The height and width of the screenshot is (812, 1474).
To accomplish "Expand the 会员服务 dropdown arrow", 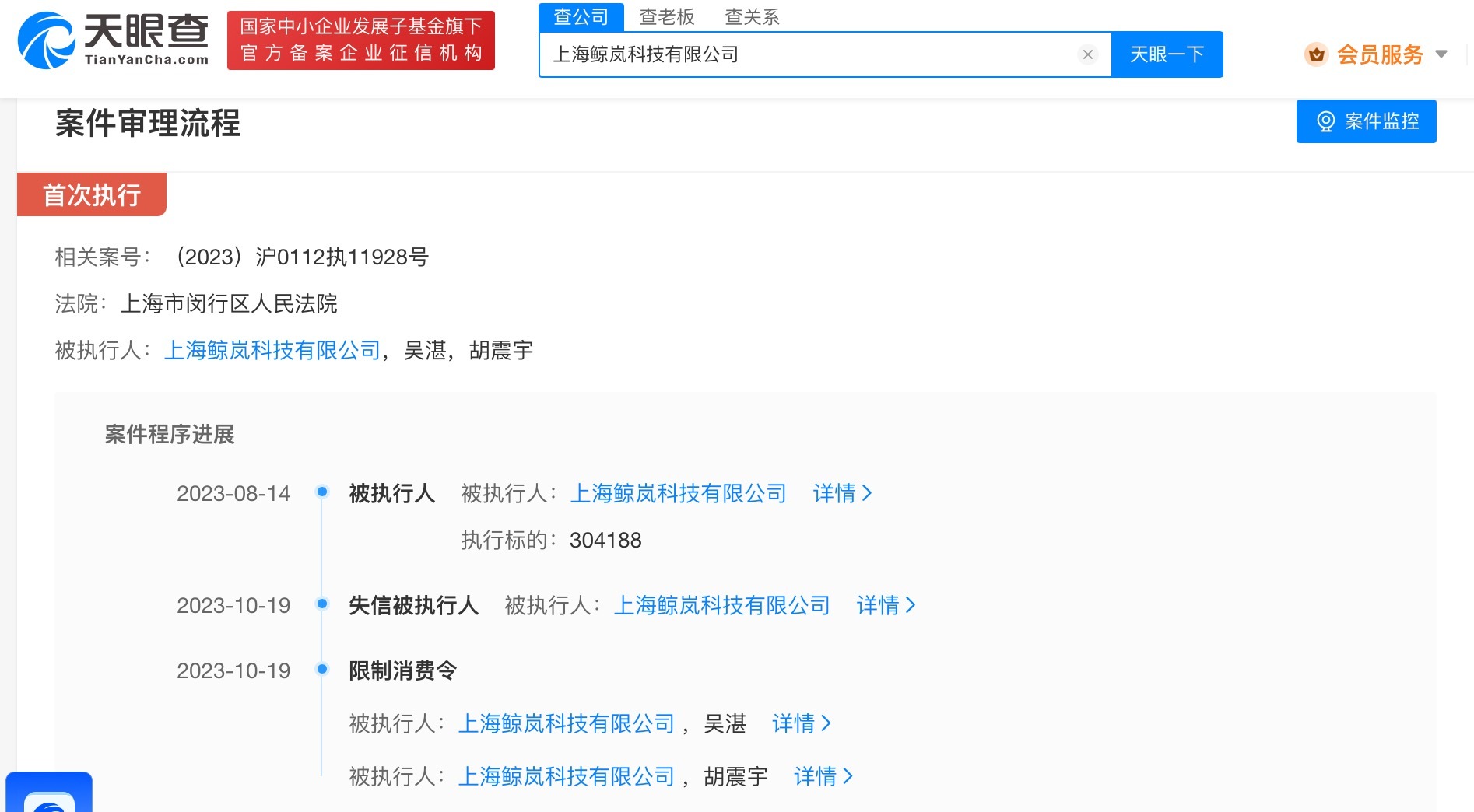I will point(1441,54).
